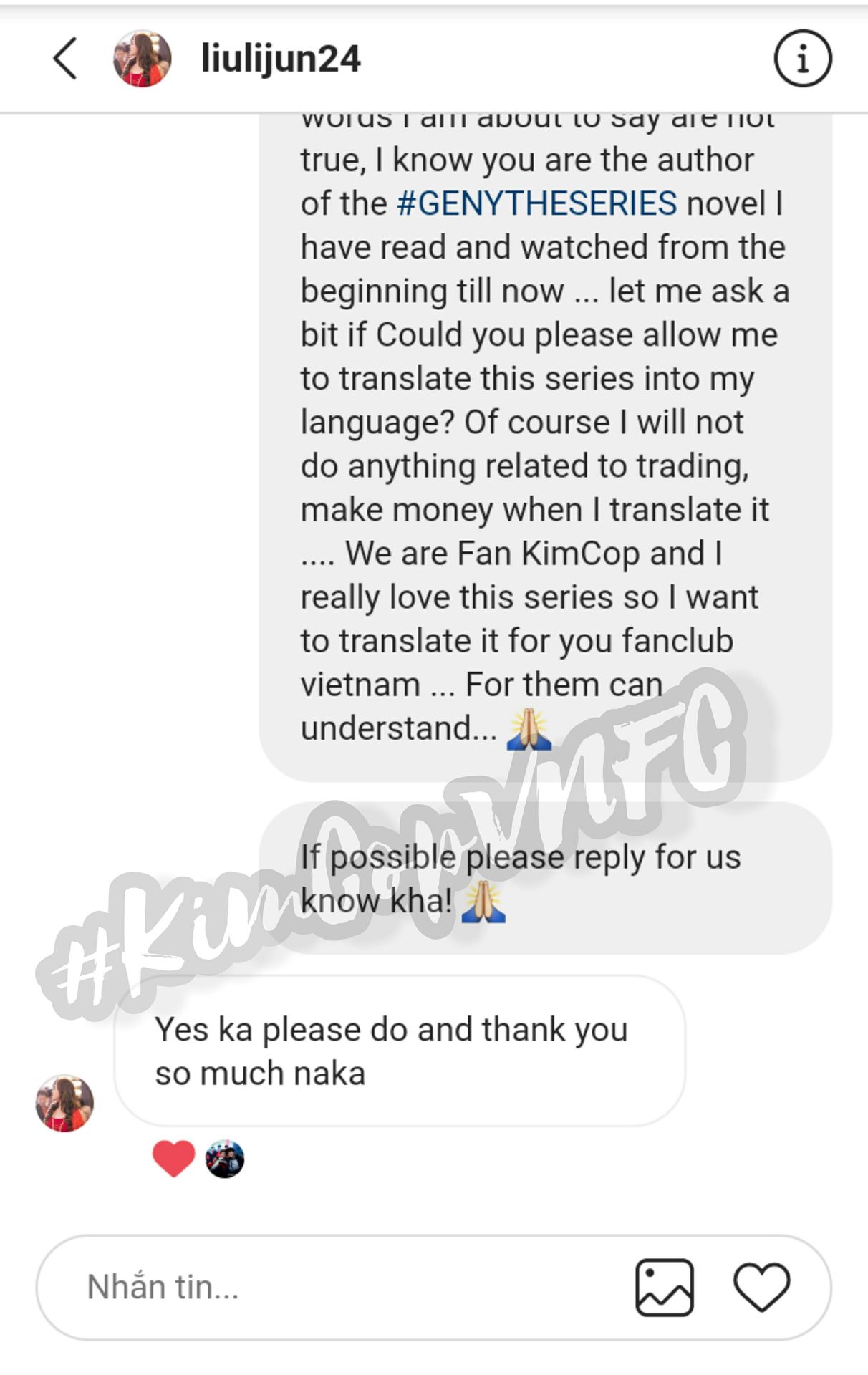Screen dimensions: 868x1375
Task: Tap praying hands emoji after "understand..."
Action: (529, 729)
